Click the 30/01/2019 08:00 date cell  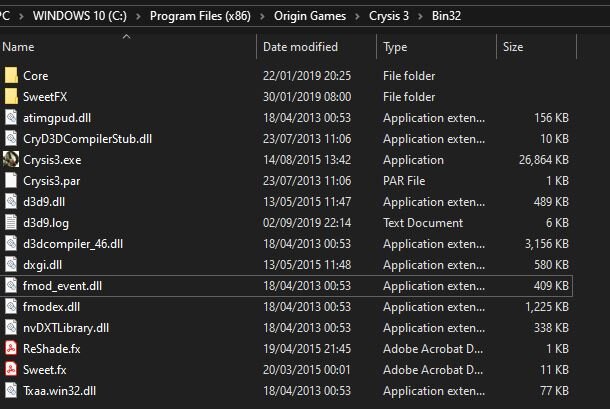point(307,97)
